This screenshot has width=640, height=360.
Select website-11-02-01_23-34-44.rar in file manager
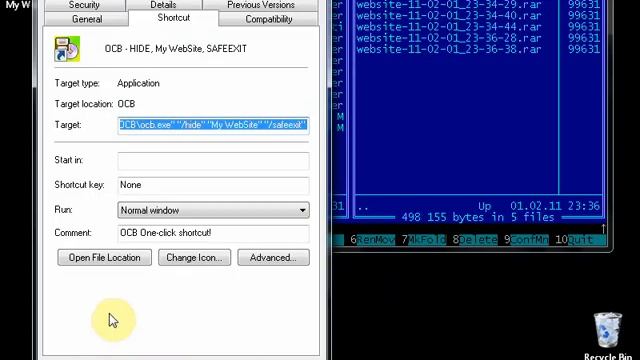coord(449,27)
